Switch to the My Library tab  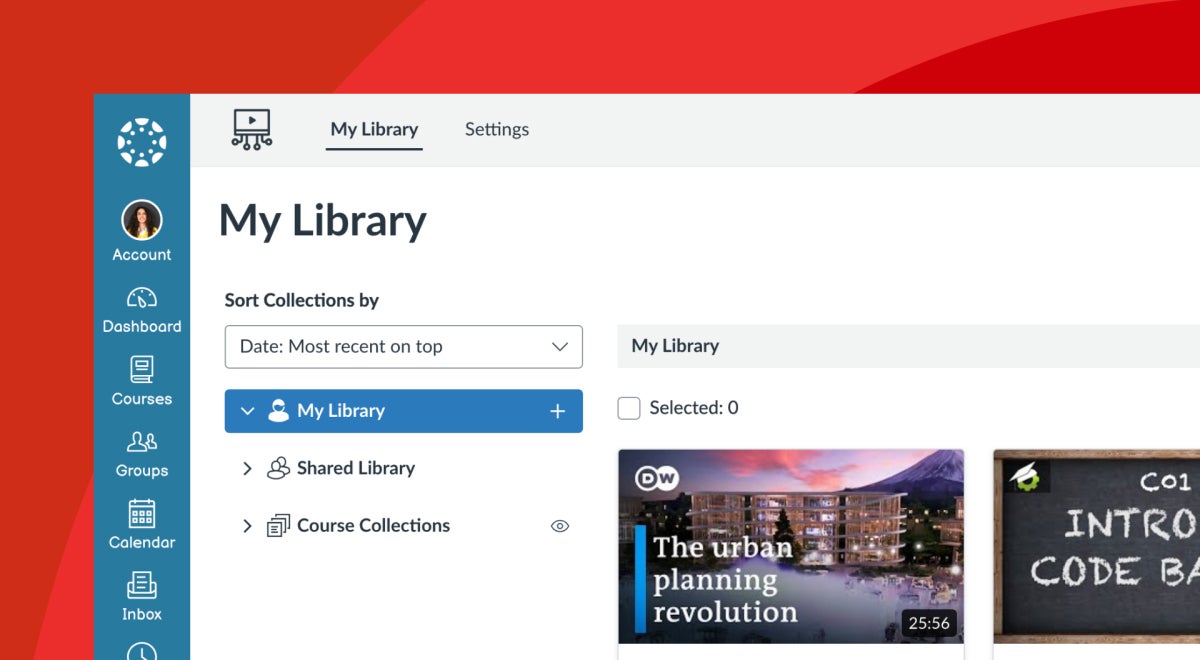[x=374, y=129]
